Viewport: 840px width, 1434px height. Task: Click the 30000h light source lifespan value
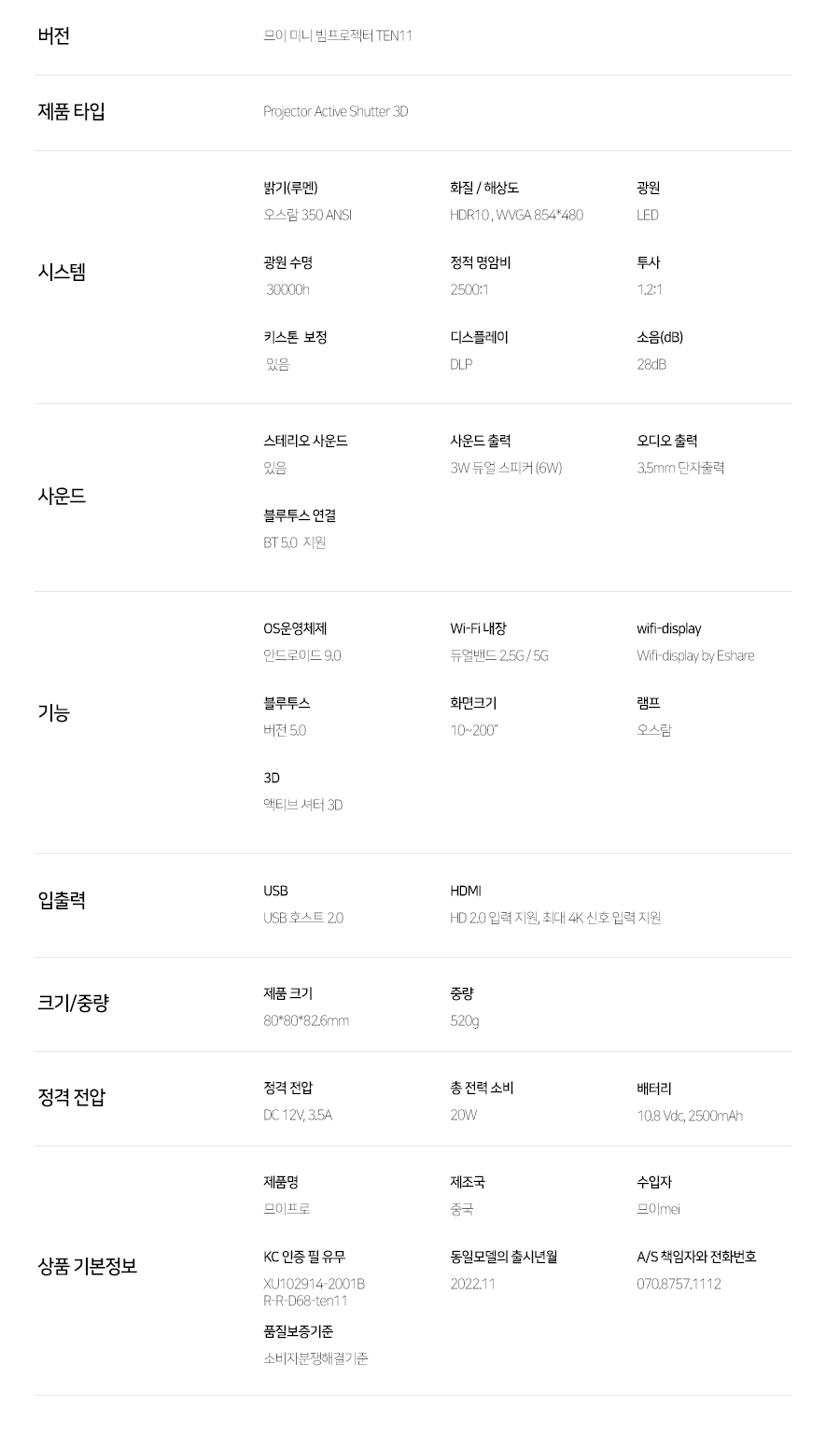[x=287, y=290]
